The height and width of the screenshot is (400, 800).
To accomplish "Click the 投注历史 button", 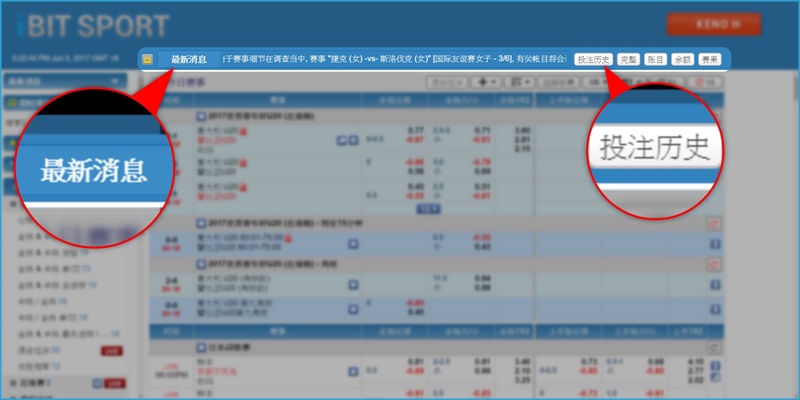I will (x=593, y=60).
